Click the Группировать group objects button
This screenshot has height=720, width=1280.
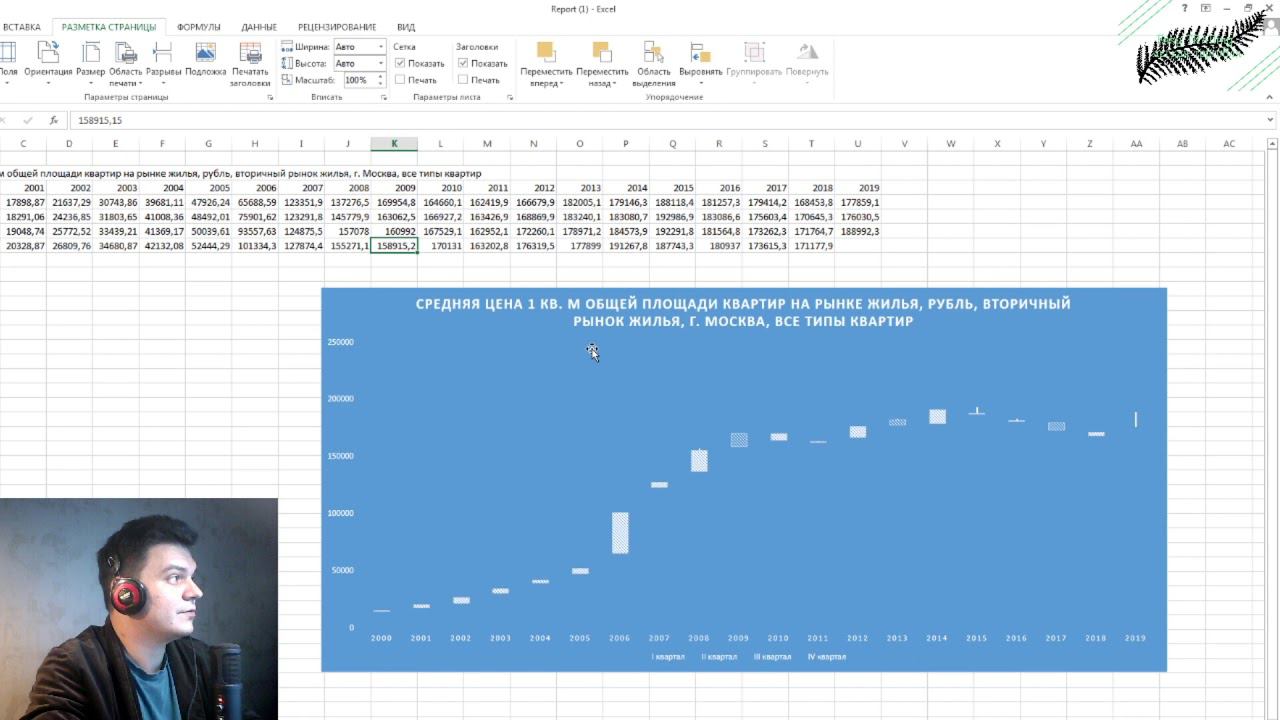[x=754, y=64]
